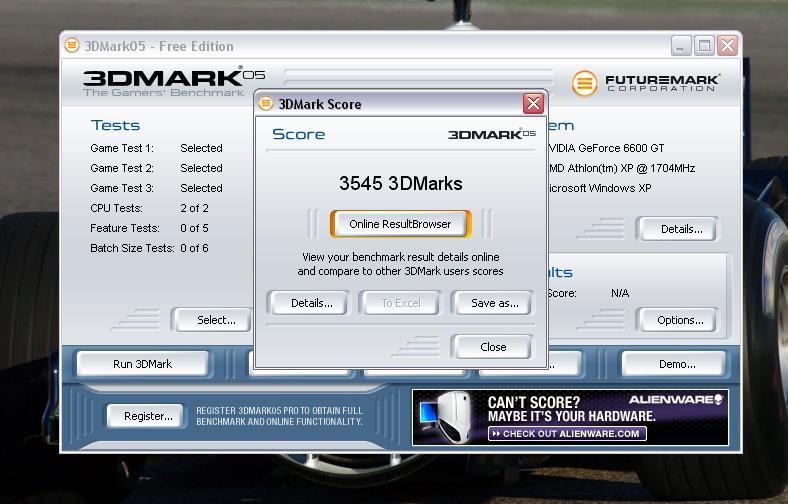Click the 'Game Test 3:' label
Image resolution: width=788 pixels, height=504 pixels.
[x=122, y=188]
